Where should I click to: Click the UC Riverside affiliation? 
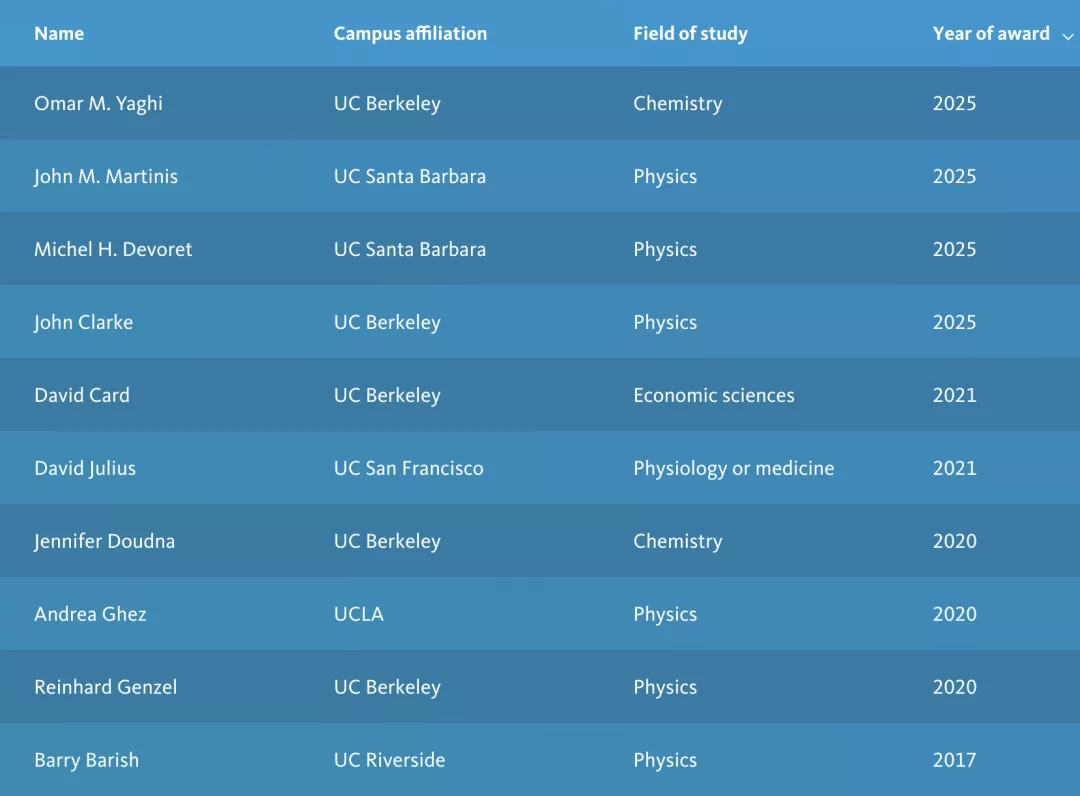(389, 760)
